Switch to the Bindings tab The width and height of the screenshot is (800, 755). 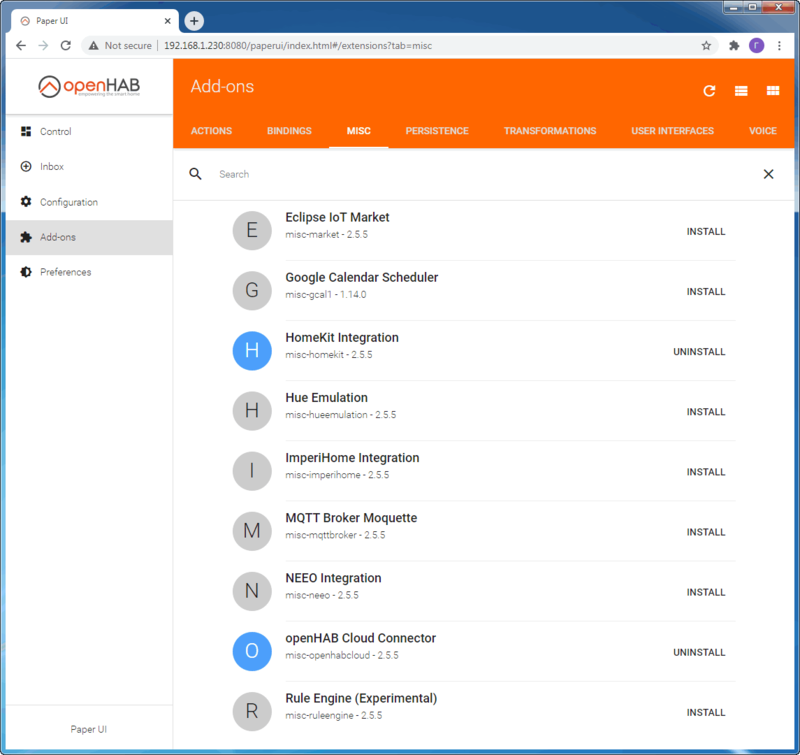click(289, 131)
